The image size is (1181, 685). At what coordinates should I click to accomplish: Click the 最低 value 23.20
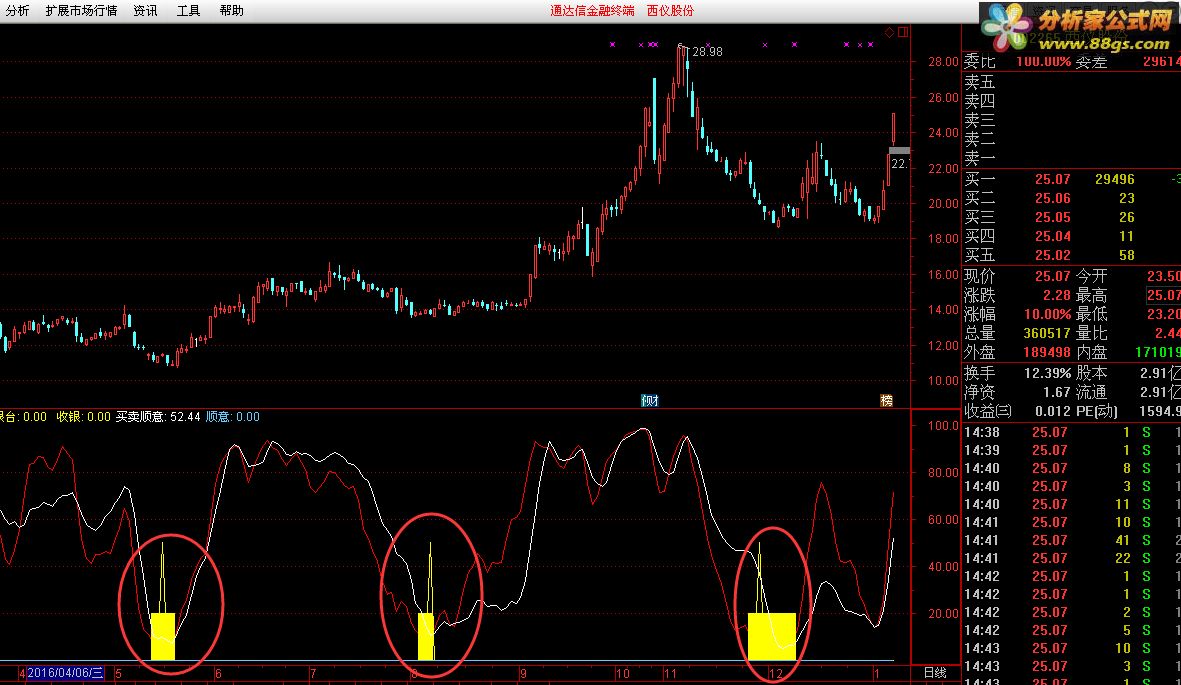click(1164, 314)
